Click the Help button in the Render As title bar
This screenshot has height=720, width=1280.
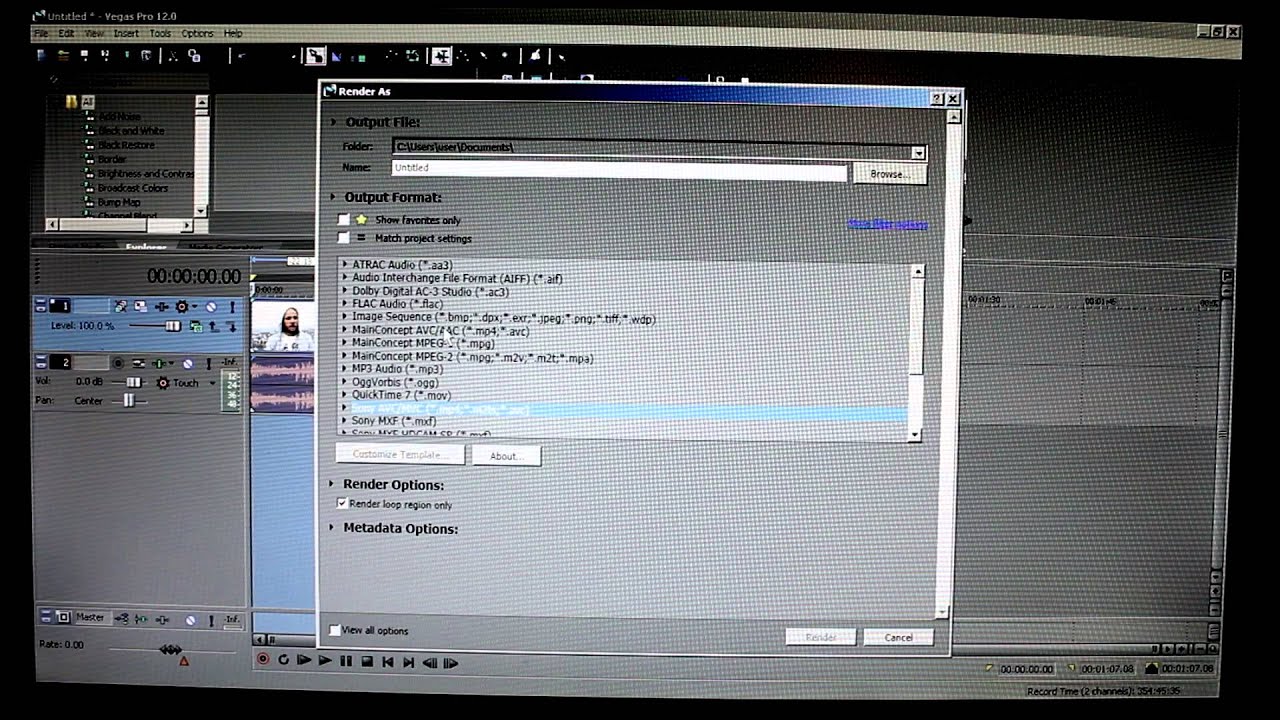click(x=937, y=98)
